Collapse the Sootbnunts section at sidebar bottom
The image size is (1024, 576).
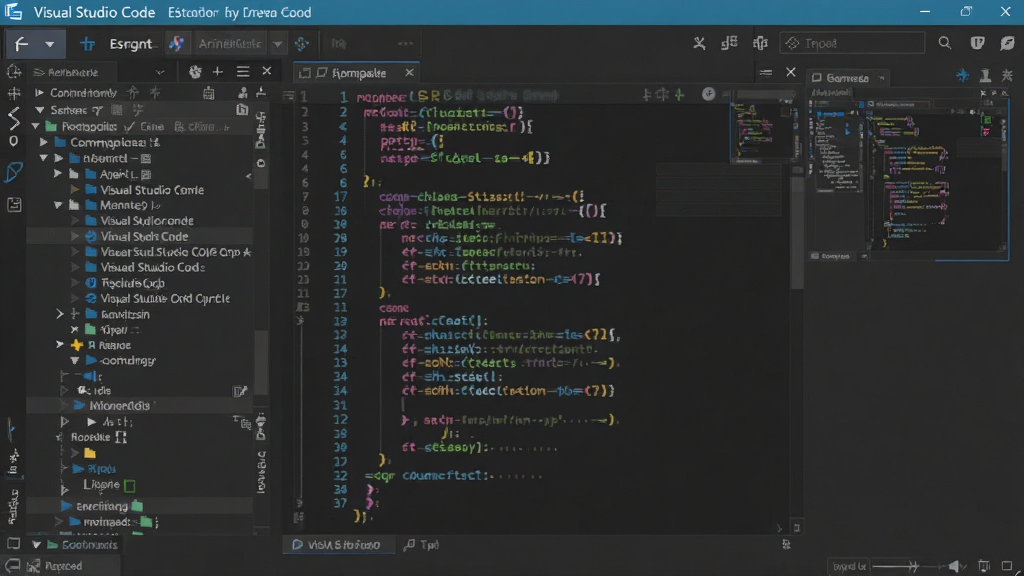click(x=37, y=545)
